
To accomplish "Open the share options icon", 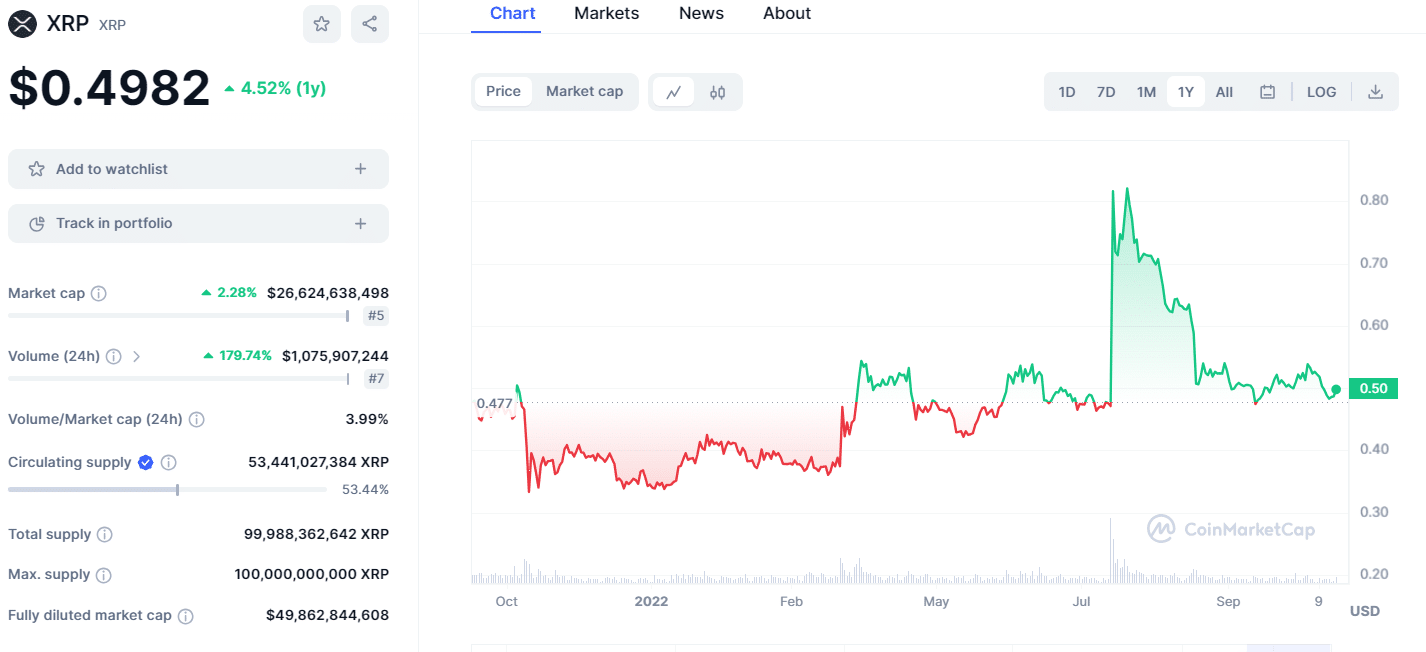I will [370, 24].
